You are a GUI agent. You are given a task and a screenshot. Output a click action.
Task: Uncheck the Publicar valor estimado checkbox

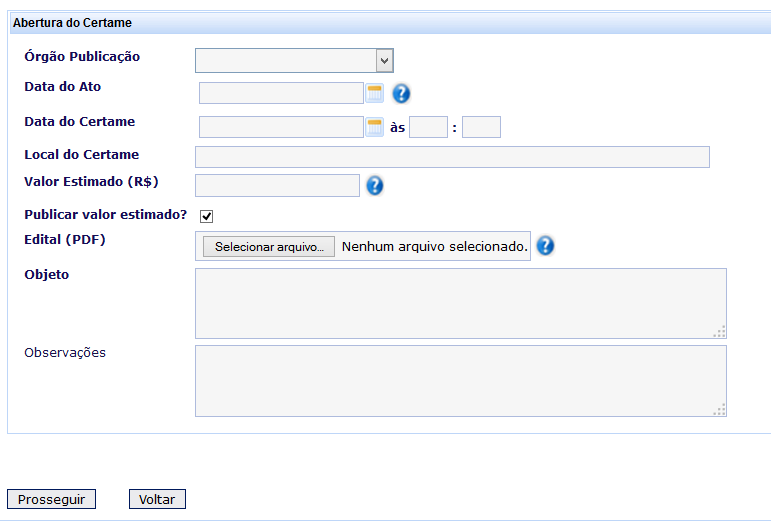[x=207, y=216]
